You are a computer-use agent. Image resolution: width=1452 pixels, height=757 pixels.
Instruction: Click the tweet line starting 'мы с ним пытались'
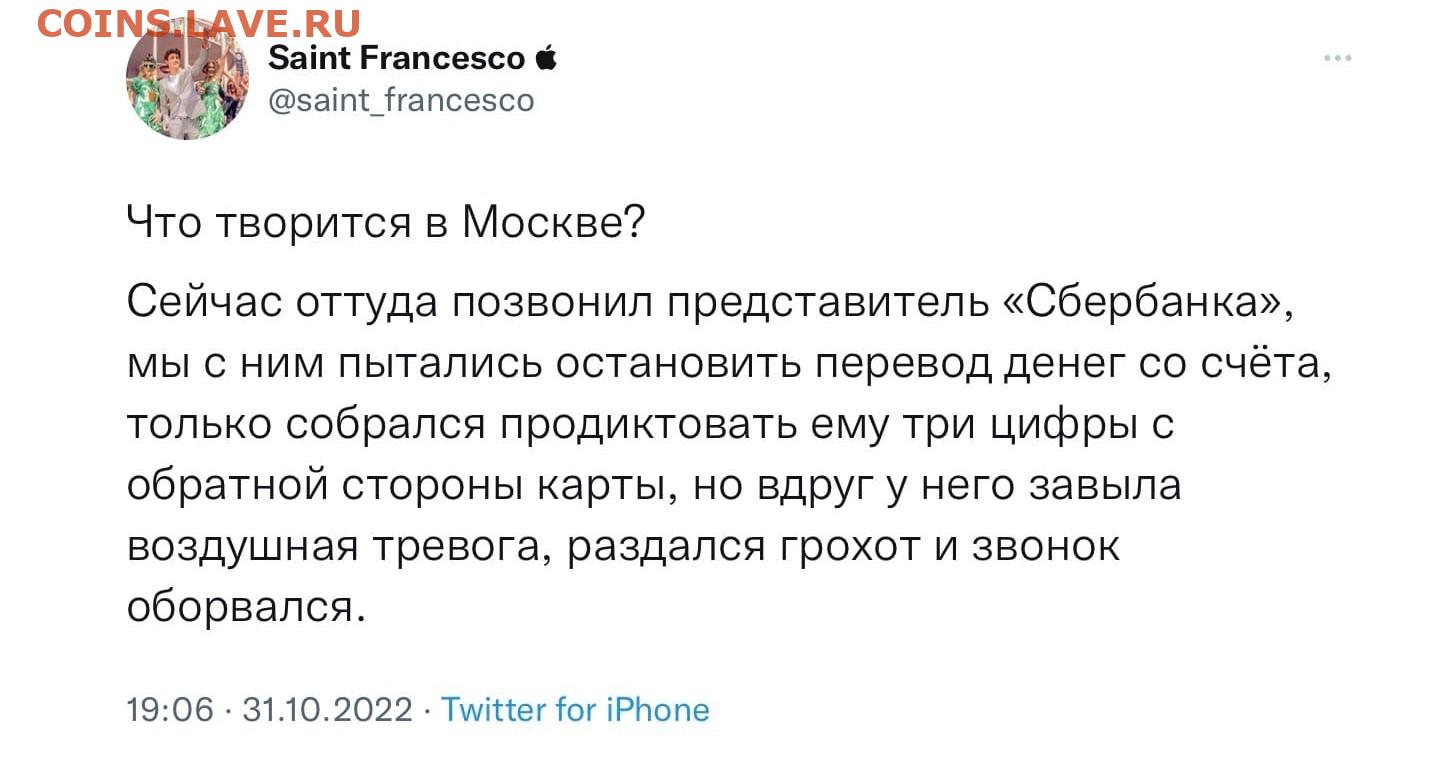[x=729, y=365]
